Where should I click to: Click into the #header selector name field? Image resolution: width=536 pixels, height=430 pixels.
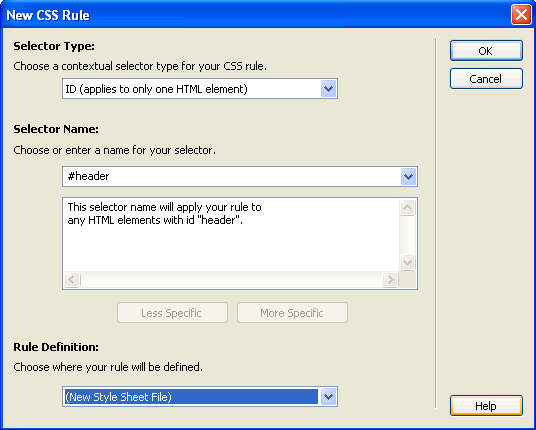231,176
